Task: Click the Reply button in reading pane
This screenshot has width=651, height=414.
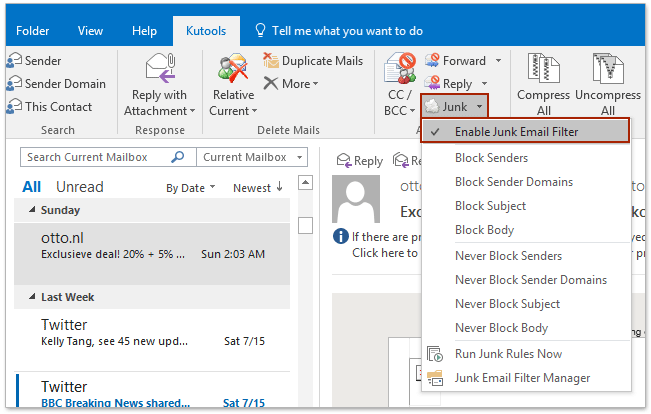Action: (360, 161)
